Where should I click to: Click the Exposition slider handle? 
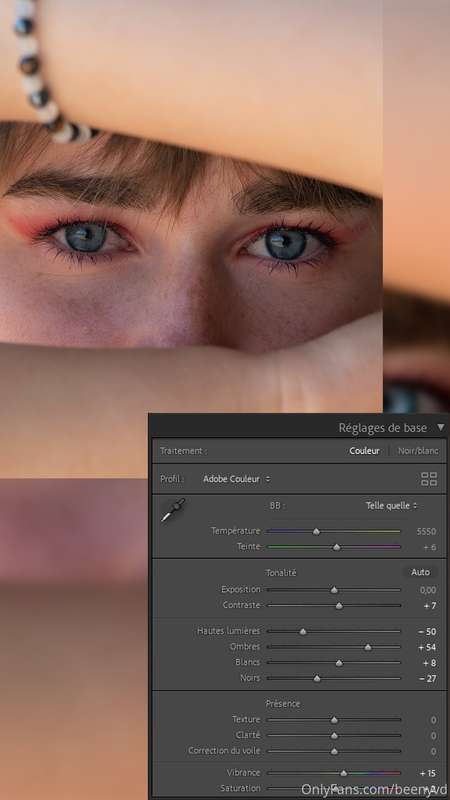click(334, 590)
